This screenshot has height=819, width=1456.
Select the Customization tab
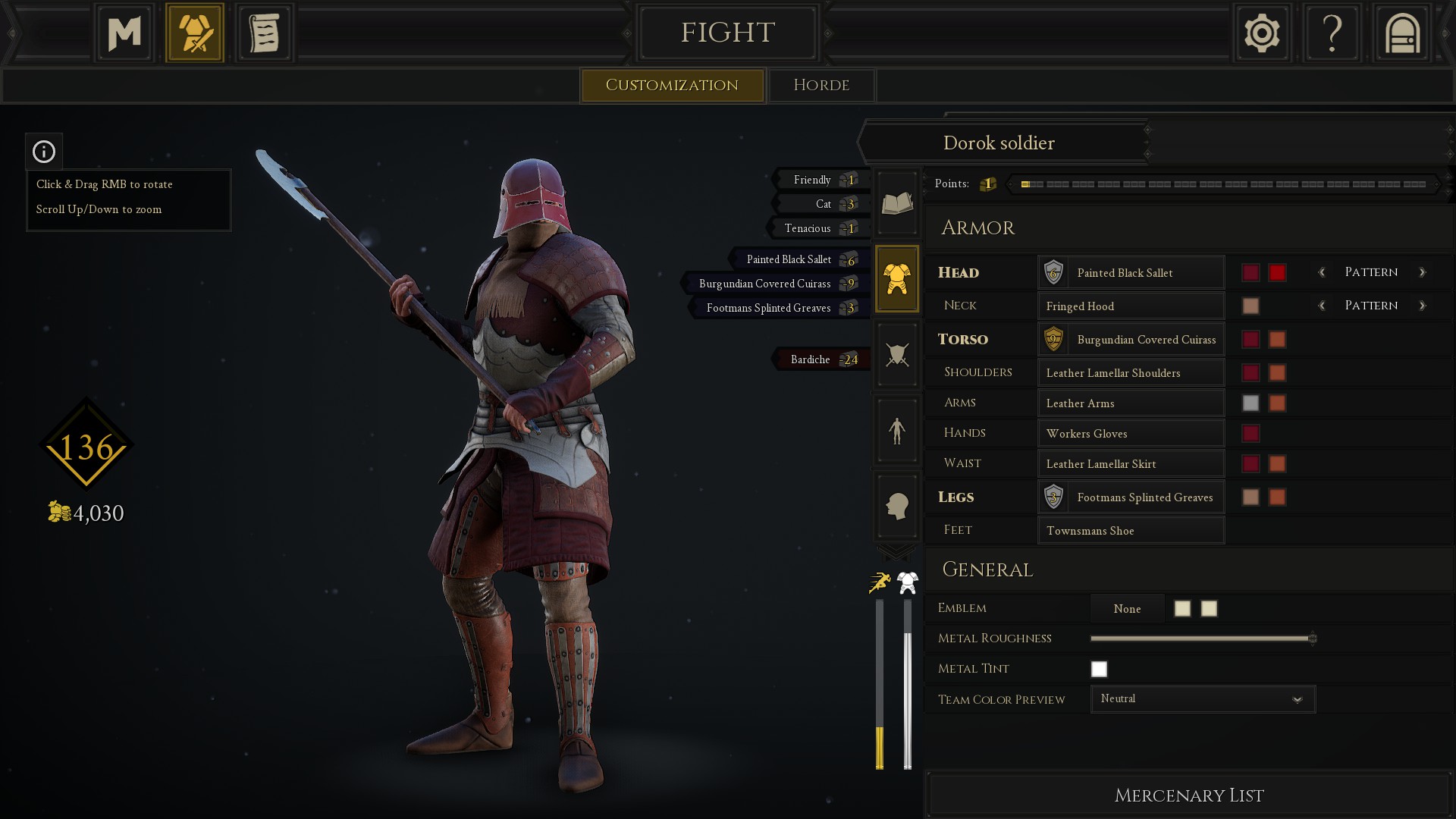point(672,85)
